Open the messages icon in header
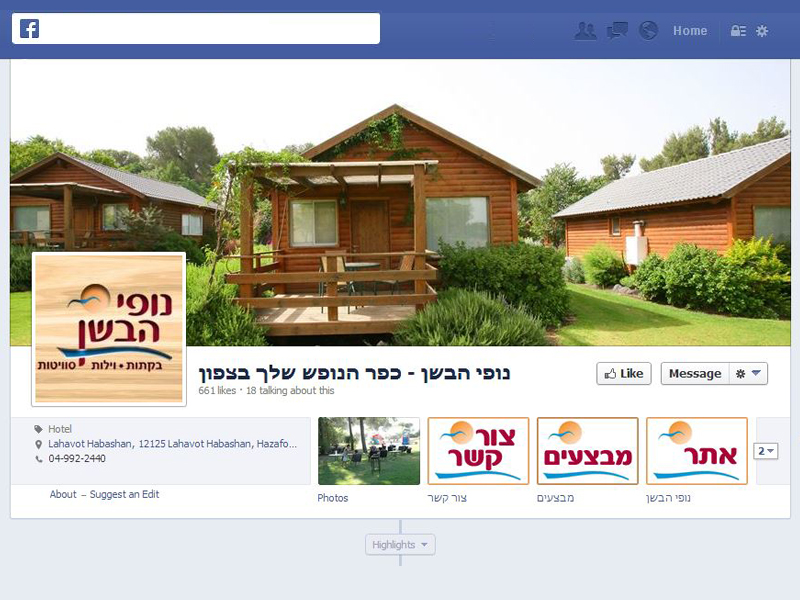This screenshot has height=600, width=800. (x=617, y=31)
